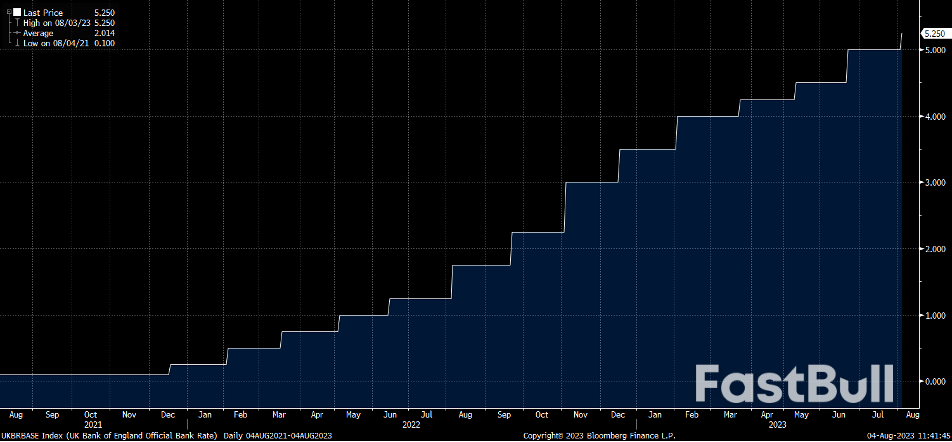952x442 pixels.
Task: Click the High marker icon in legend
Action: pos(15,23)
